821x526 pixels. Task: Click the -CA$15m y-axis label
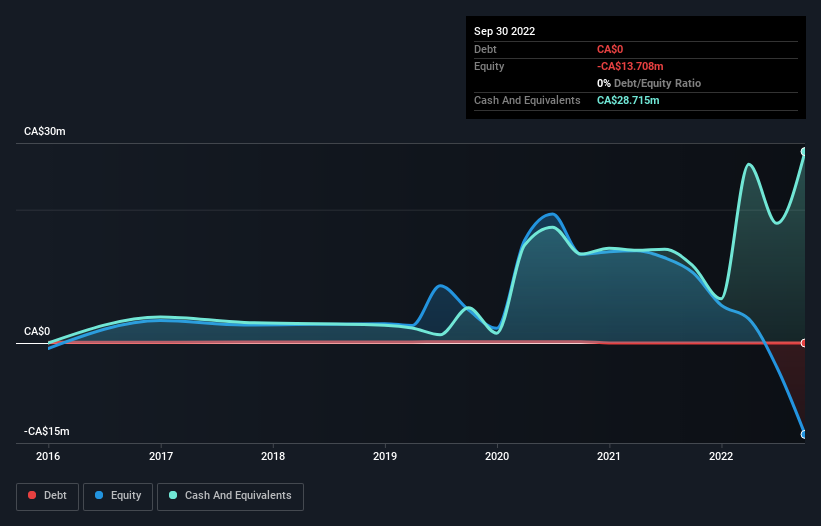47,431
